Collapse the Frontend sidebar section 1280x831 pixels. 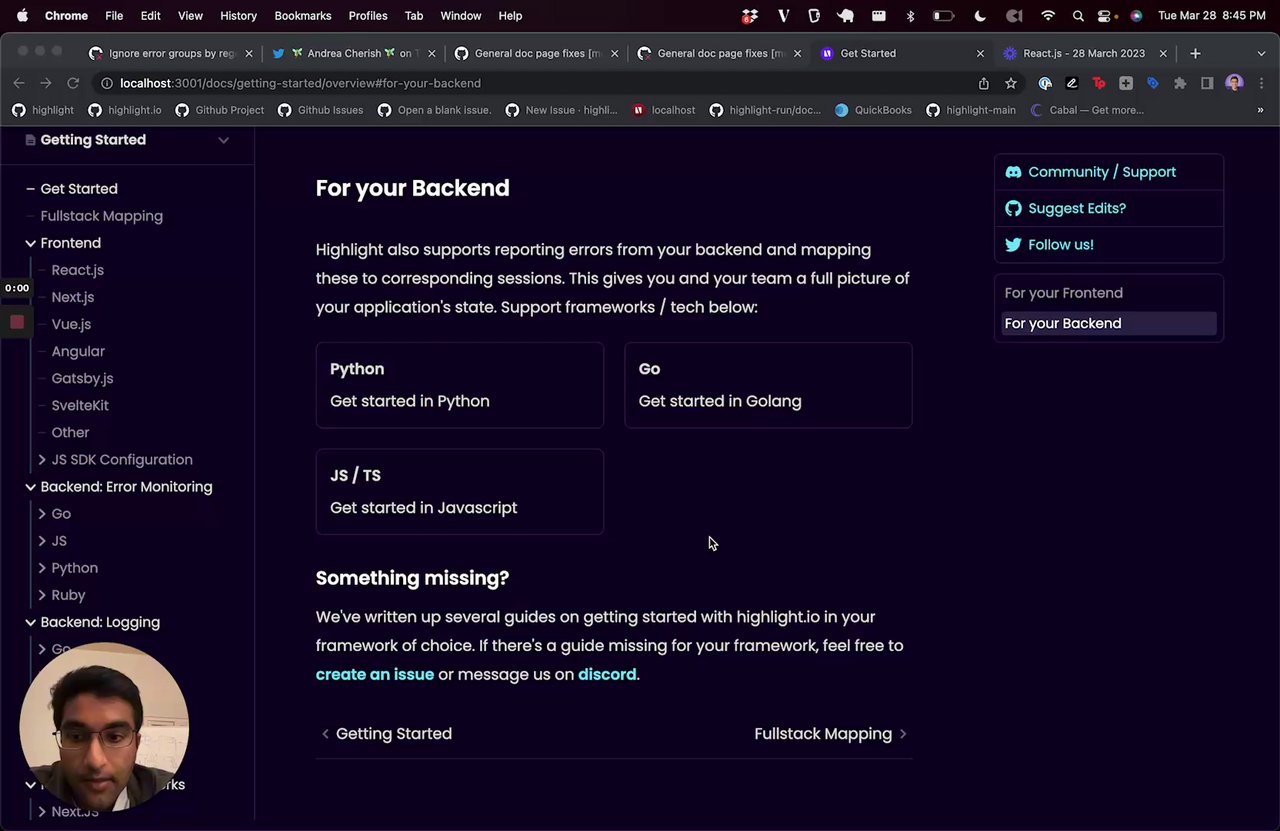(x=30, y=243)
